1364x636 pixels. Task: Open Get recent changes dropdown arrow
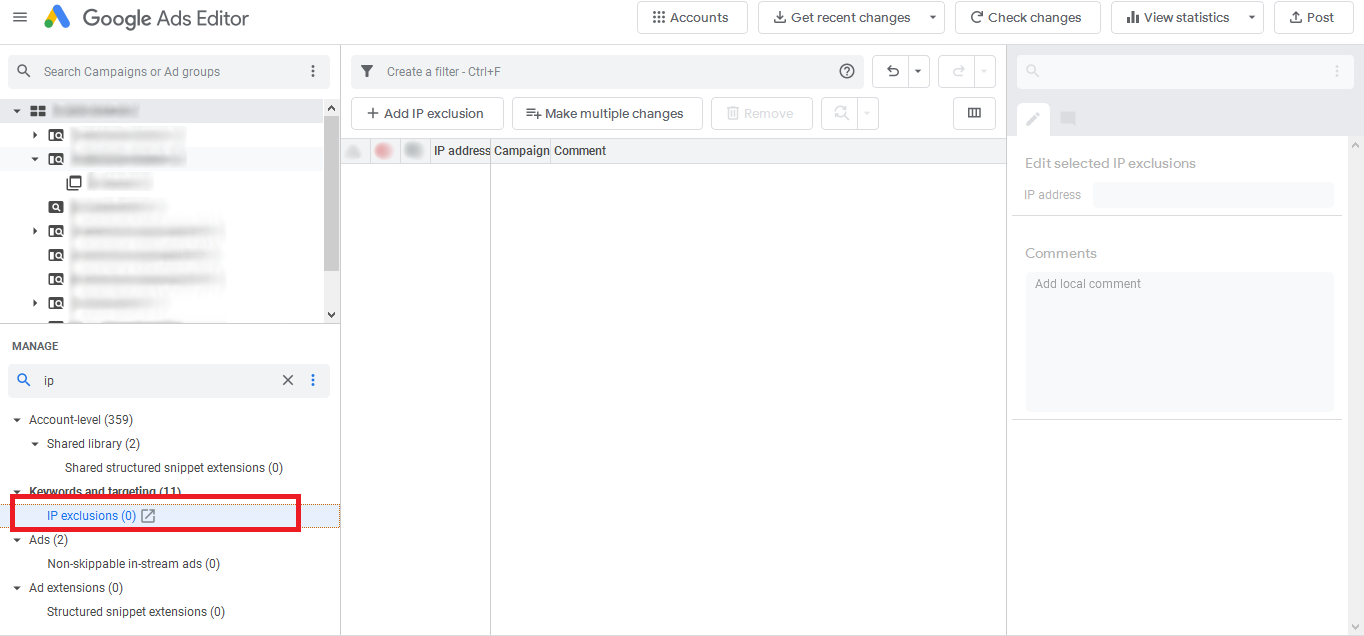(x=933, y=17)
